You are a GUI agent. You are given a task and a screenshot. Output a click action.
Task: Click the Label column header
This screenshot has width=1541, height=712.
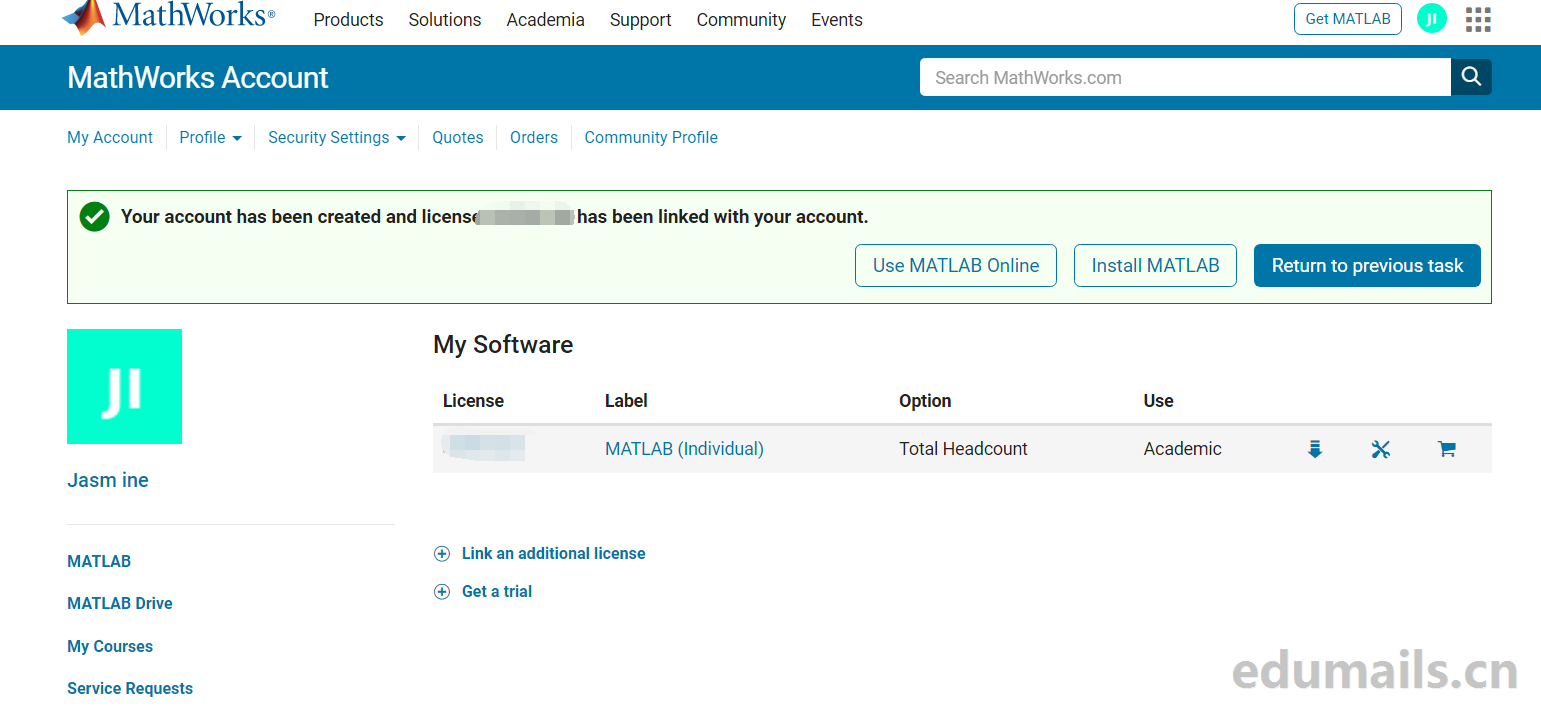pos(626,401)
